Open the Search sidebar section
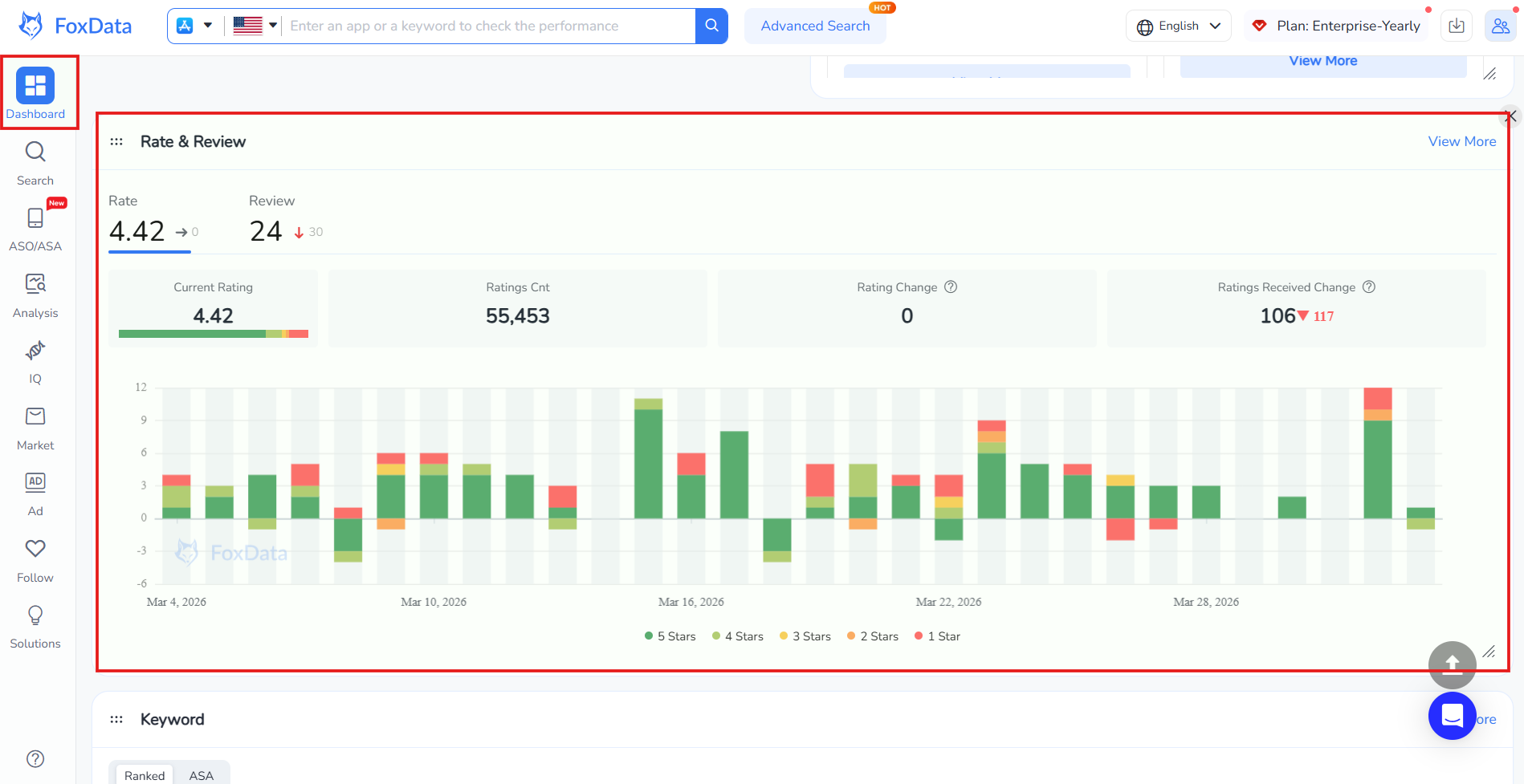1524x784 pixels. (35, 152)
